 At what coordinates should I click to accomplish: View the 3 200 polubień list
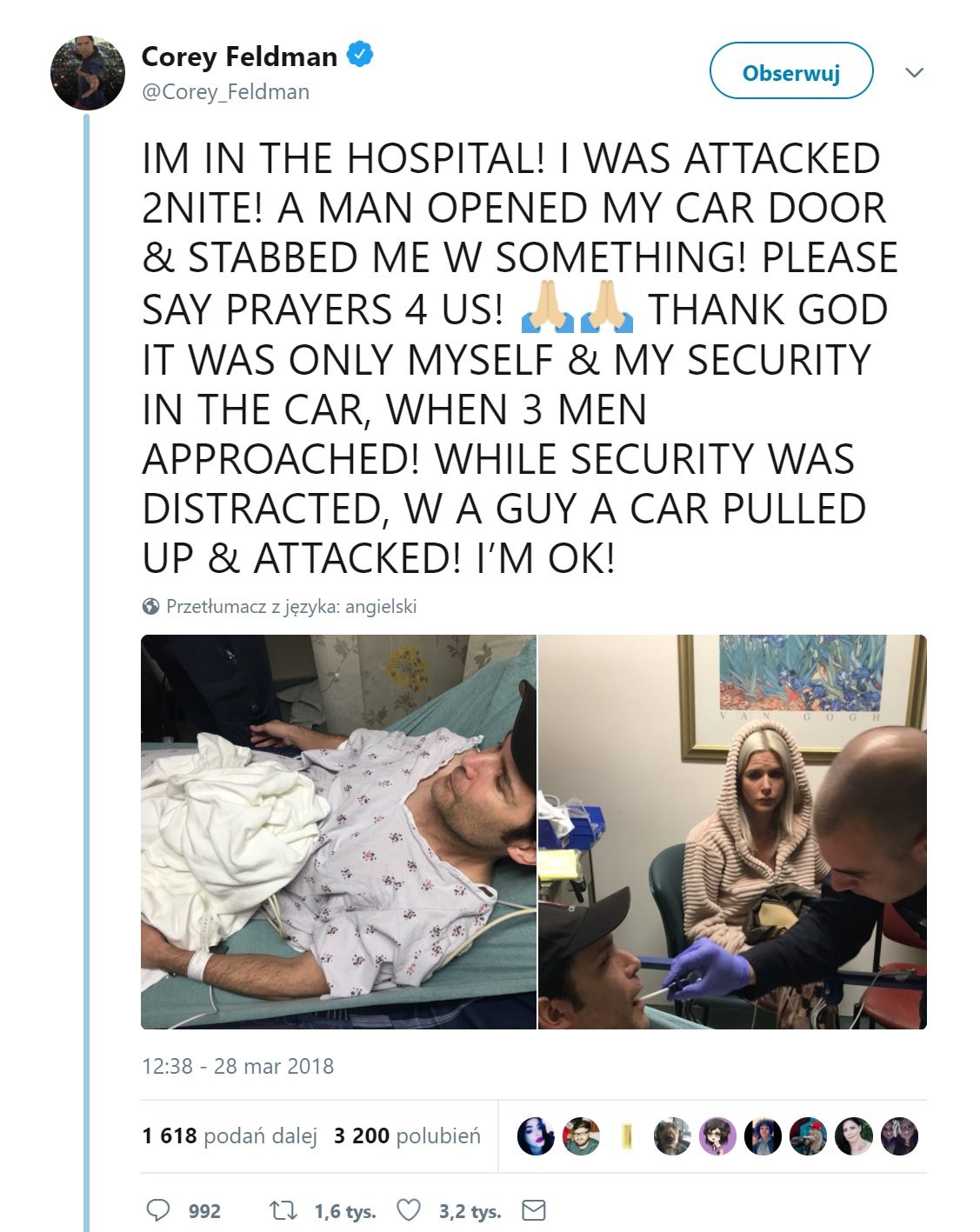click(x=407, y=1135)
